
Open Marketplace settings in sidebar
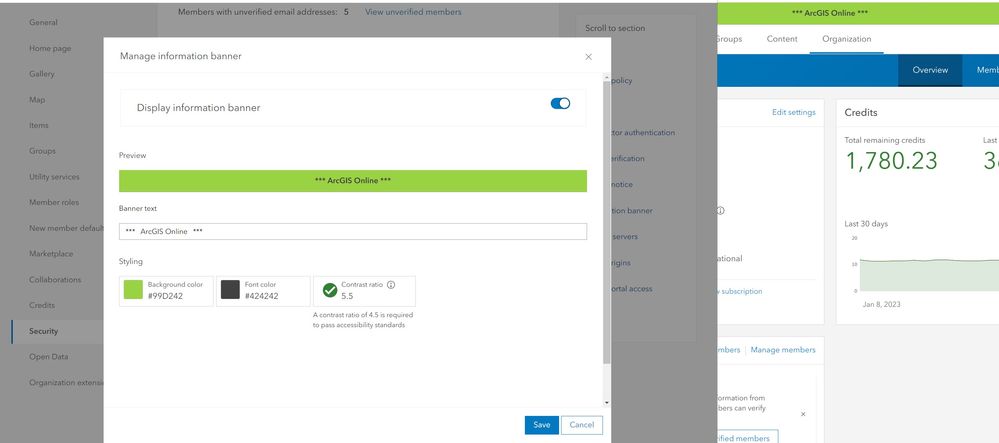click(51, 254)
